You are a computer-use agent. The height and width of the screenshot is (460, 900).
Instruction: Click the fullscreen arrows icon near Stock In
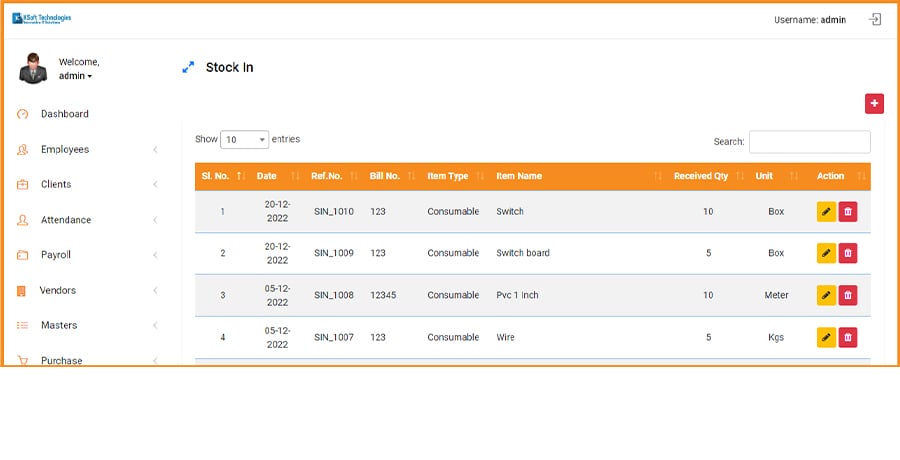187,68
